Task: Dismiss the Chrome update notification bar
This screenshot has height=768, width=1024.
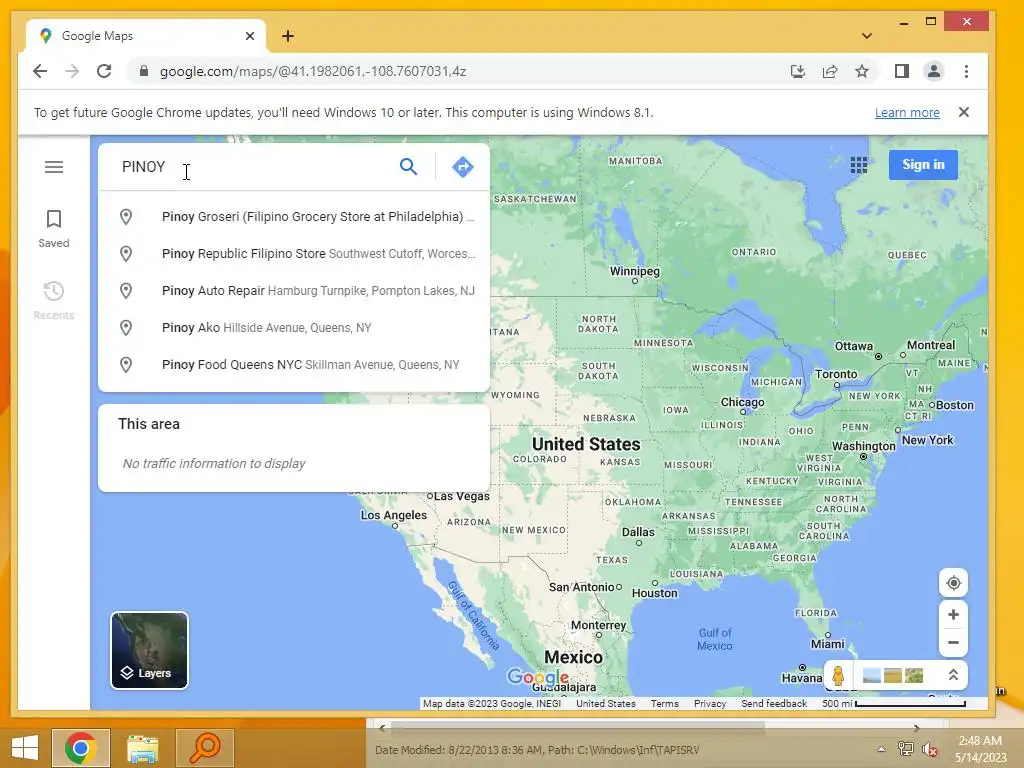Action: [x=963, y=112]
